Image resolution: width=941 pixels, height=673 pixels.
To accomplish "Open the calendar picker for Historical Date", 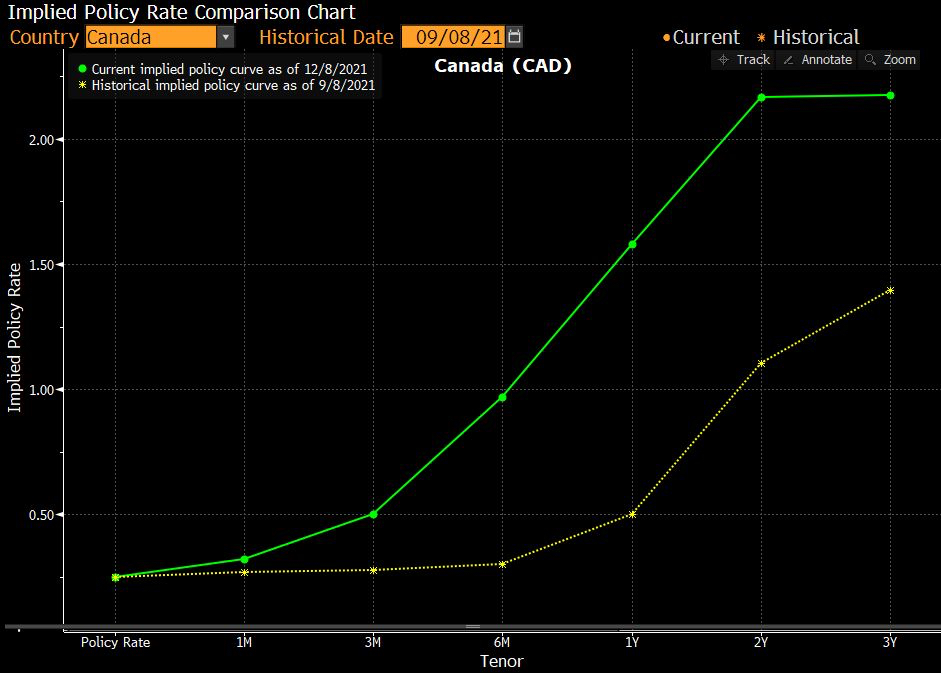I will 514,37.
